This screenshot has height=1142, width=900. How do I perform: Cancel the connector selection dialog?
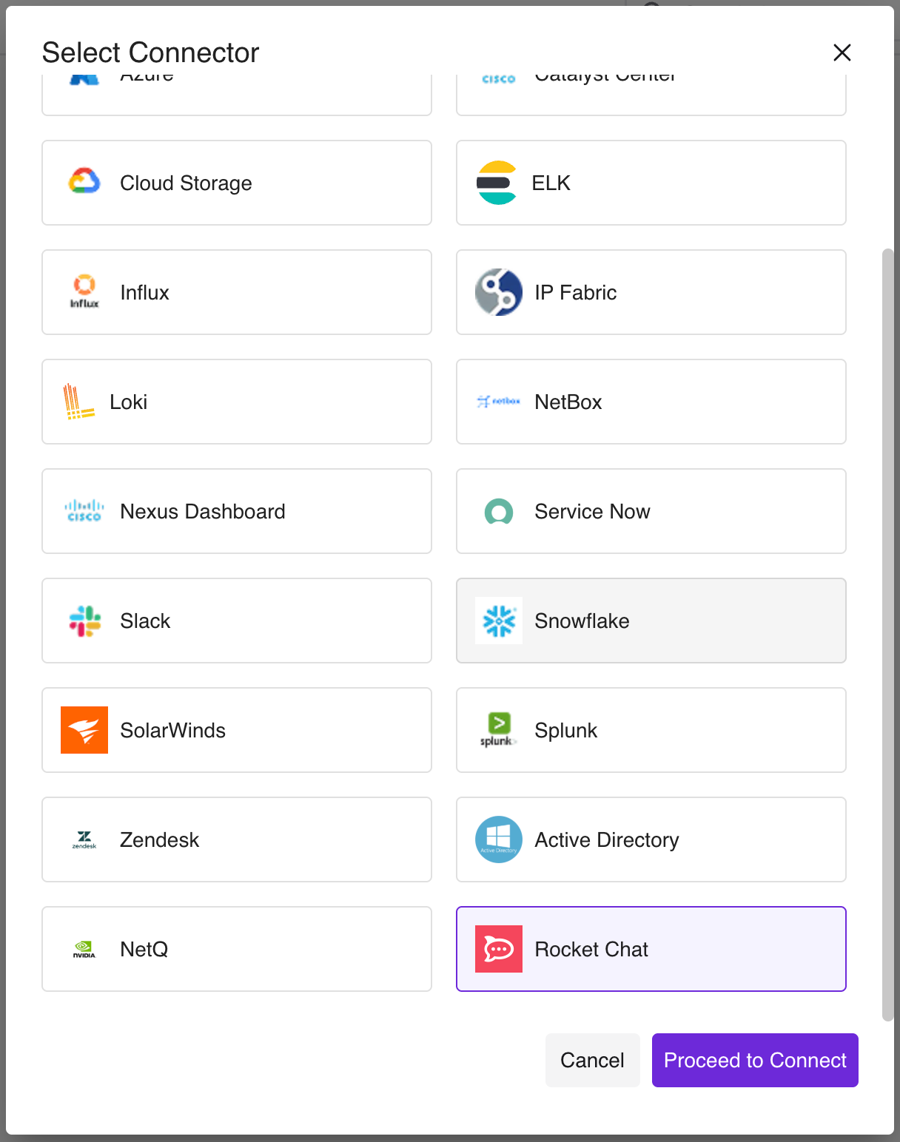tap(592, 1060)
